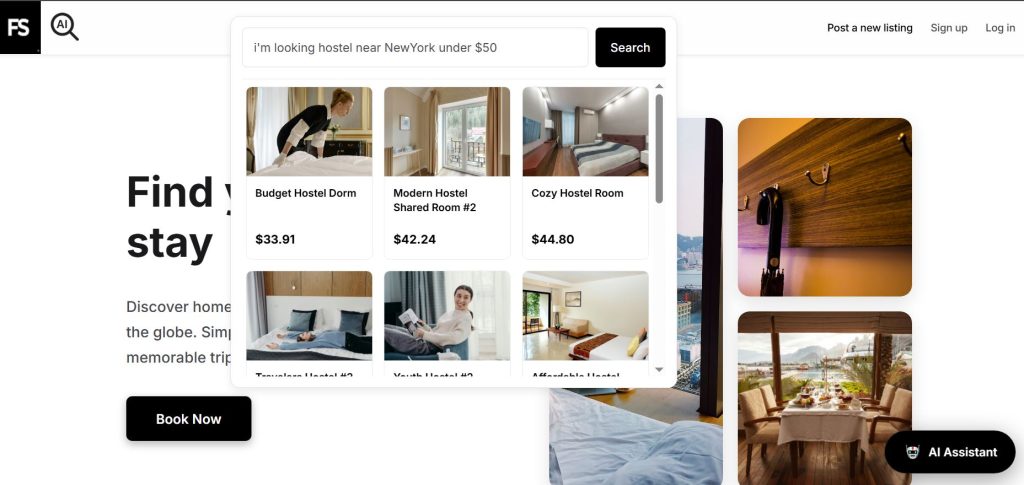
Task: Go to the Sign up page
Action: click(x=949, y=27)
